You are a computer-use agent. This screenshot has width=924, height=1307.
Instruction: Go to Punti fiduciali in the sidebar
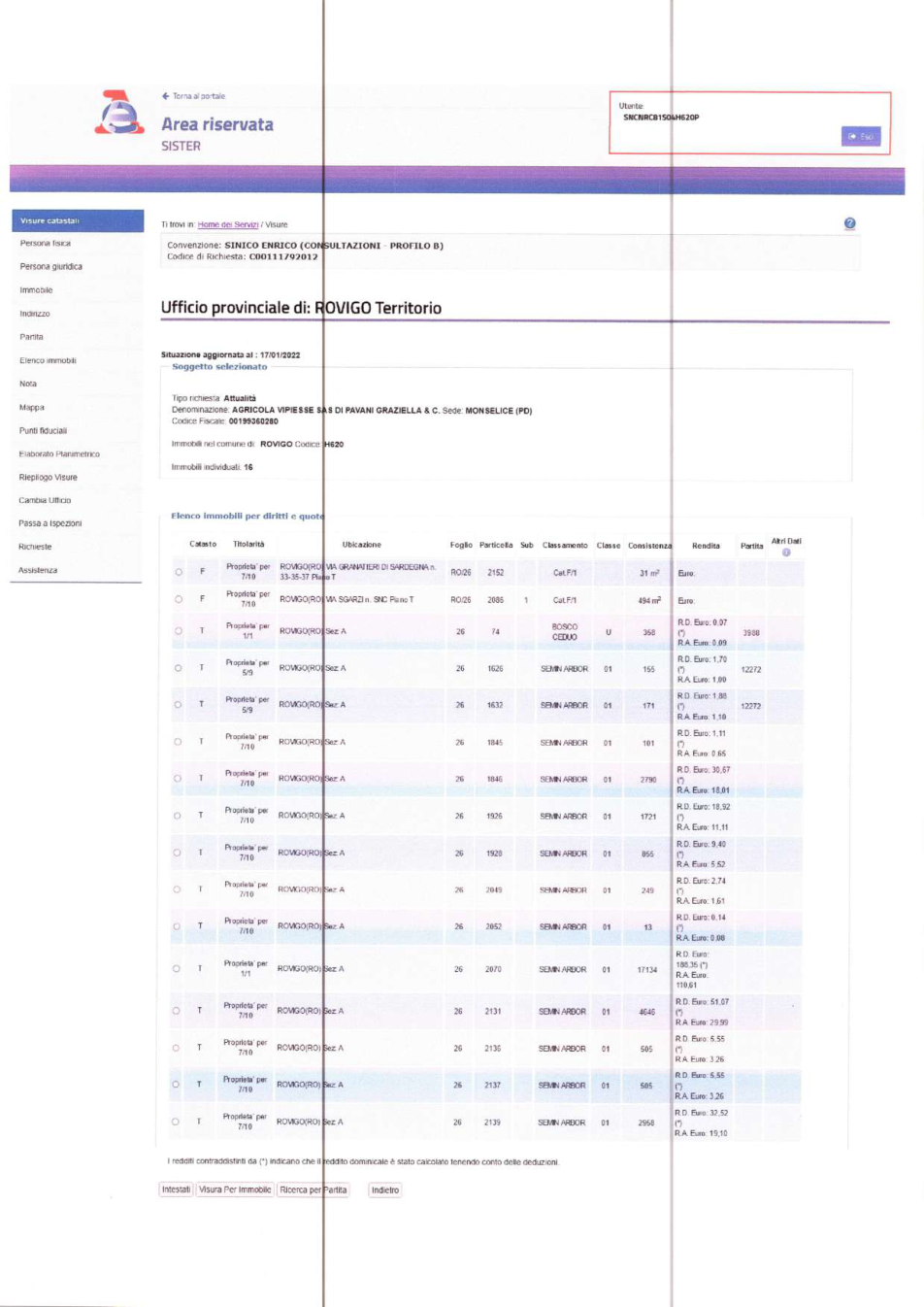(x=44, y=430)
